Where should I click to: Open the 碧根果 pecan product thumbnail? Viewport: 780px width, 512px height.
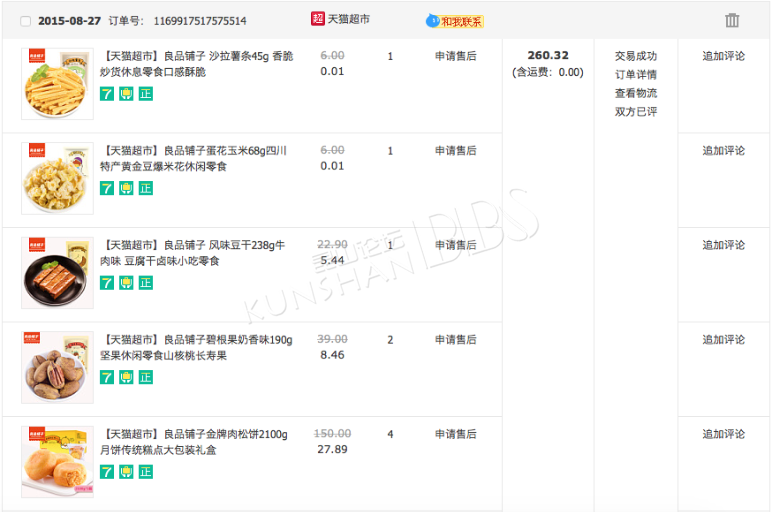pyautogui.click(x=57, y=367)
